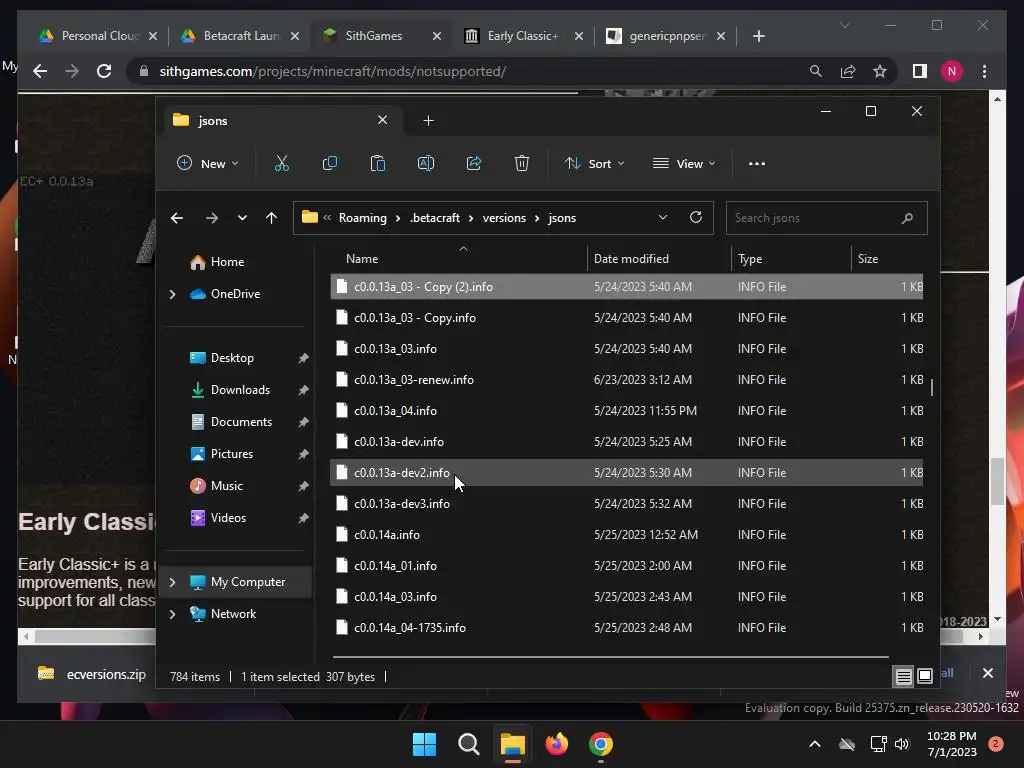
Task: Expand the OneDrive tree node
Action: coord(172,295)
